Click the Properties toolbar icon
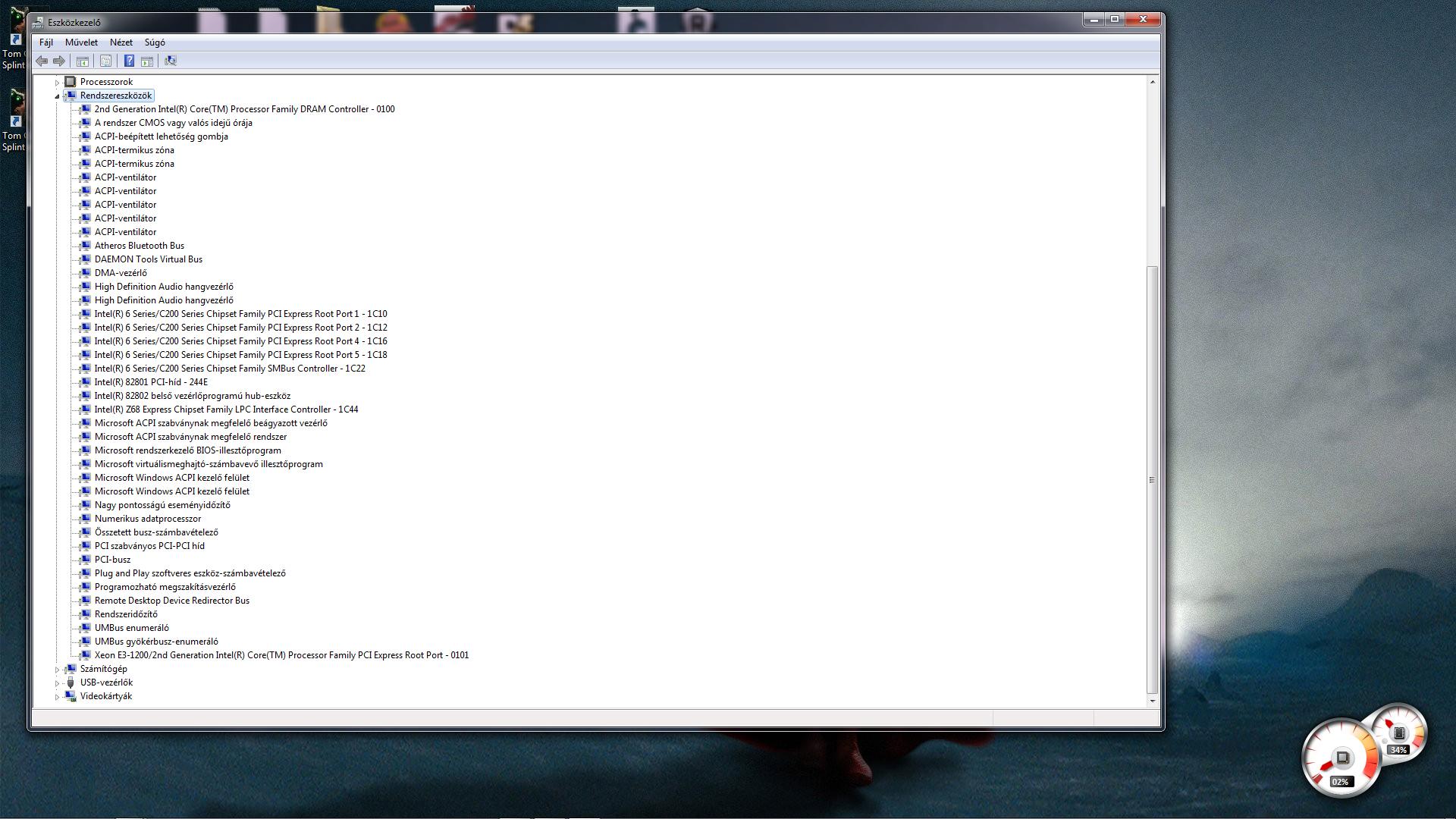Screen dimensions: 1456x819 click(x=105, y=61)
